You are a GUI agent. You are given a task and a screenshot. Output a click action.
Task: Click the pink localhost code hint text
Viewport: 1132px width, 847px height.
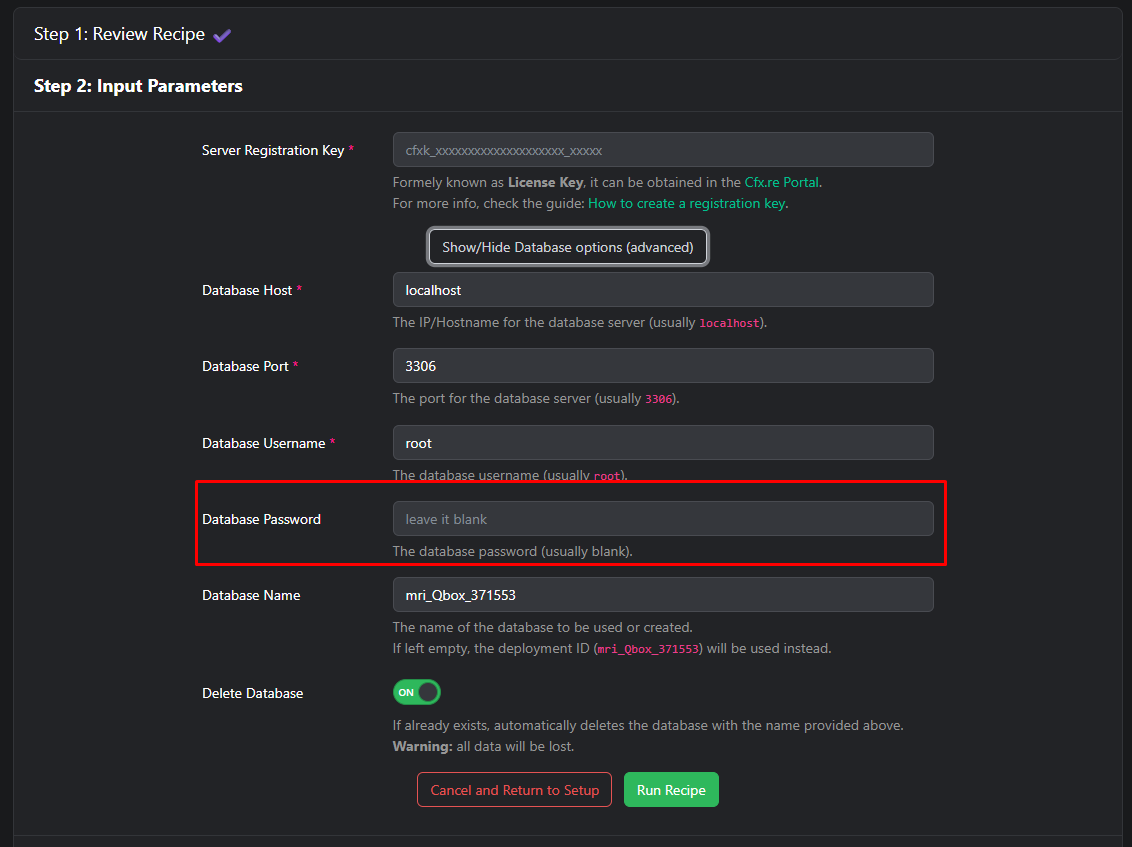729,324
